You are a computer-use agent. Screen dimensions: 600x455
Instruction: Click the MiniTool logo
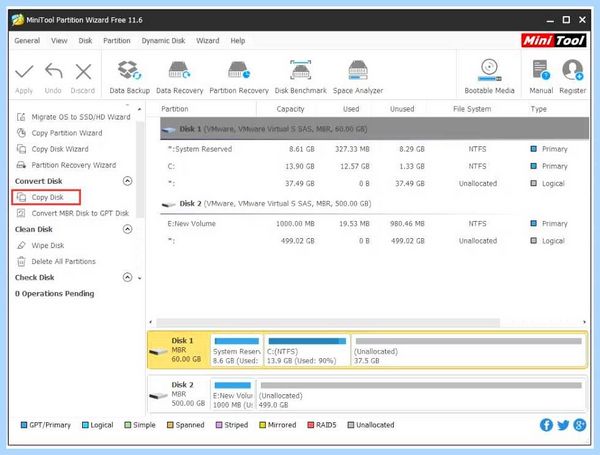pos(554,40)
